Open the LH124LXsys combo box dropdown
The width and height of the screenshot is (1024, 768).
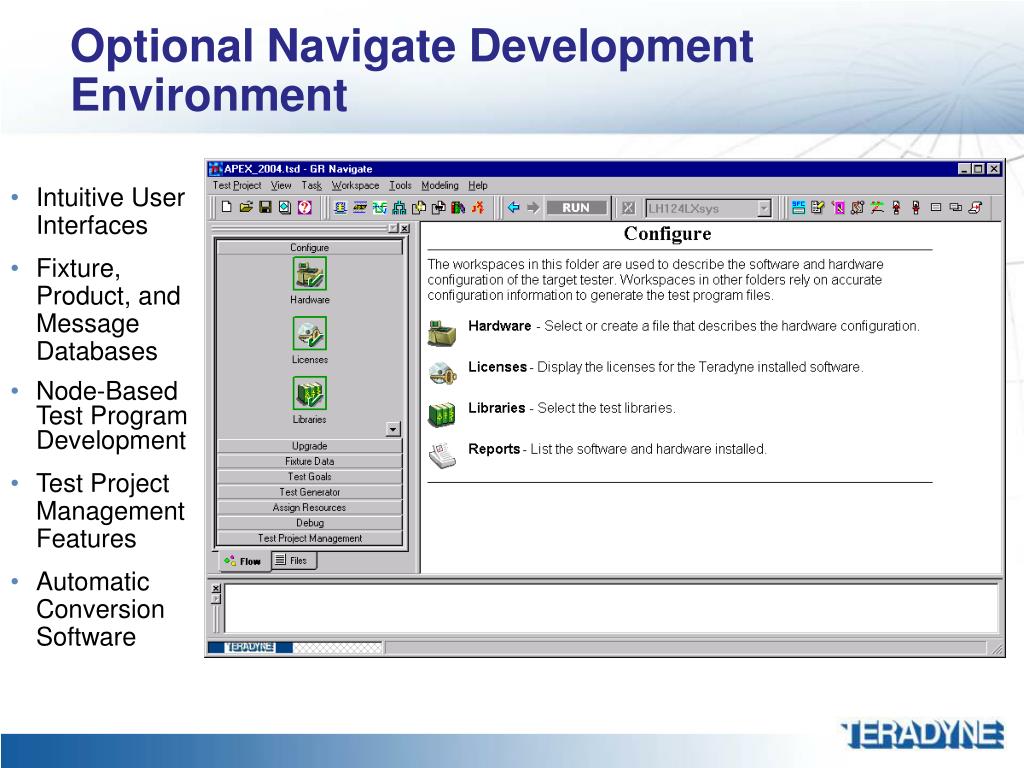(x=763, y=208)
